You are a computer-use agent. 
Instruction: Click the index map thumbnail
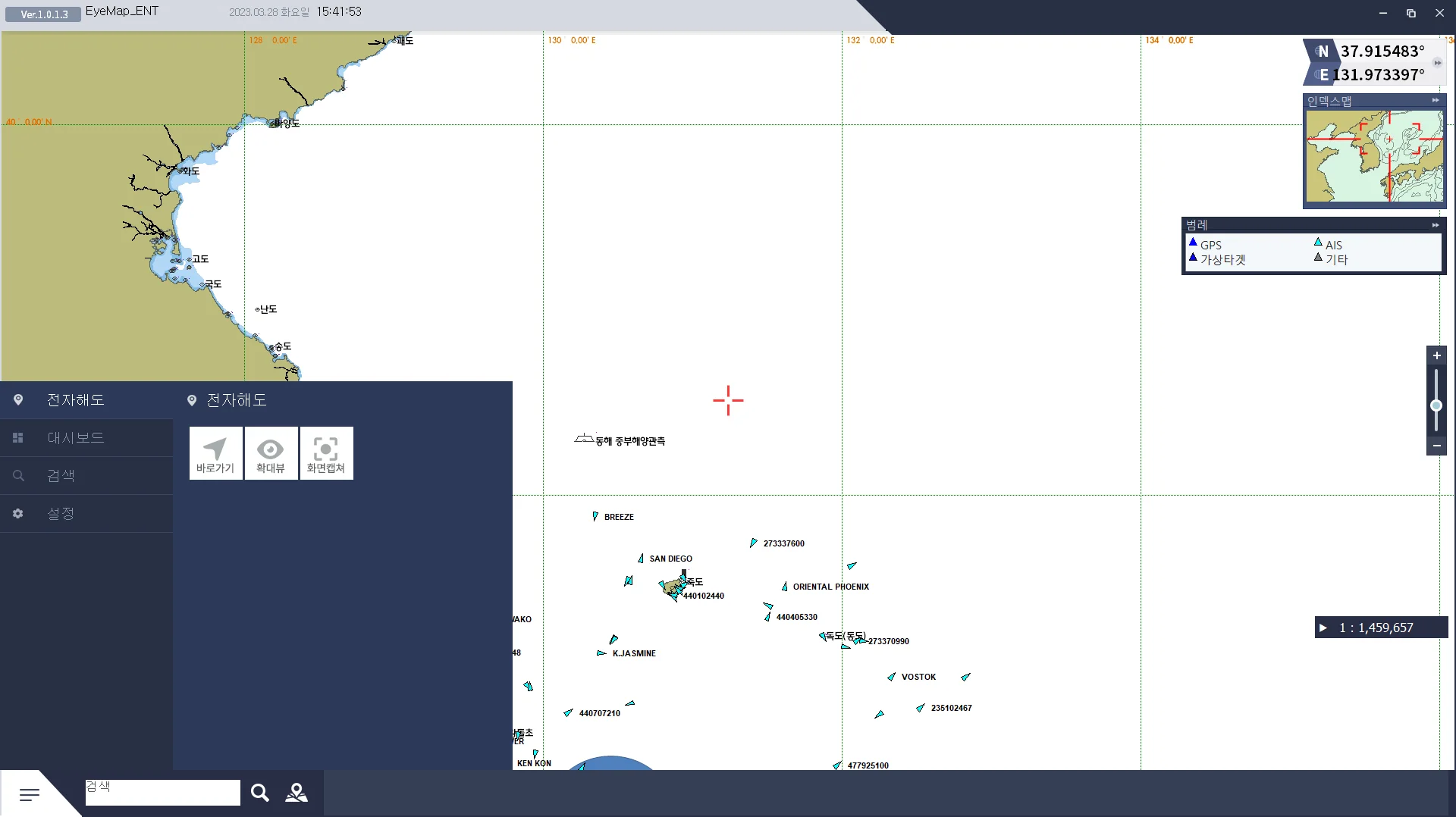(1374, 156)
